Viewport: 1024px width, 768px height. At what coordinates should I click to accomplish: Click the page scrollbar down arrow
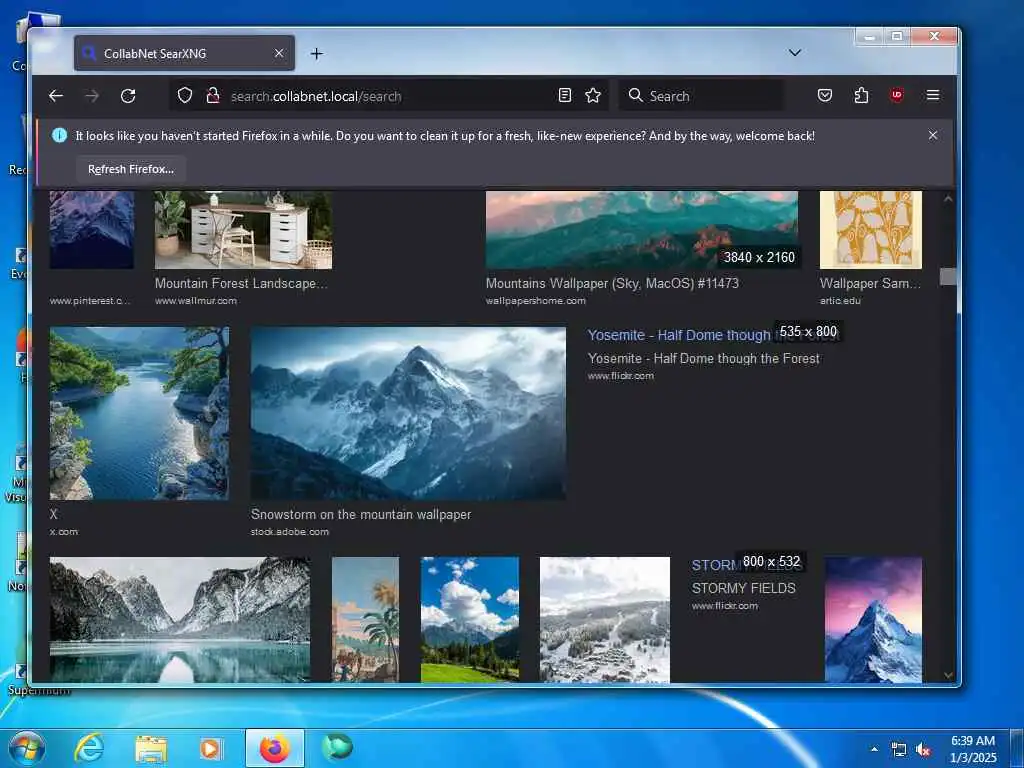[x=948, y=675]
